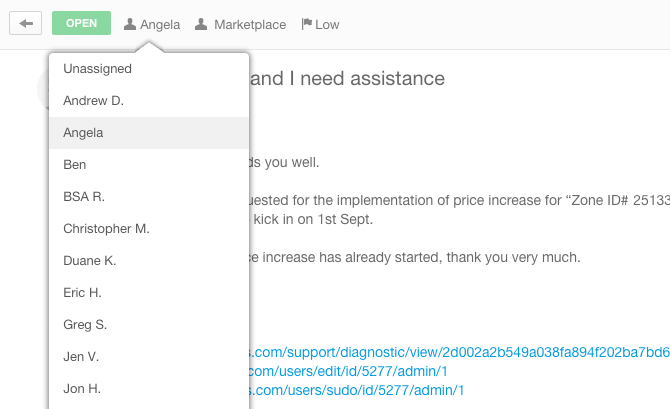Choose Jen V. as assignee
Screen dimensions: 670x409
pos(149,357)
